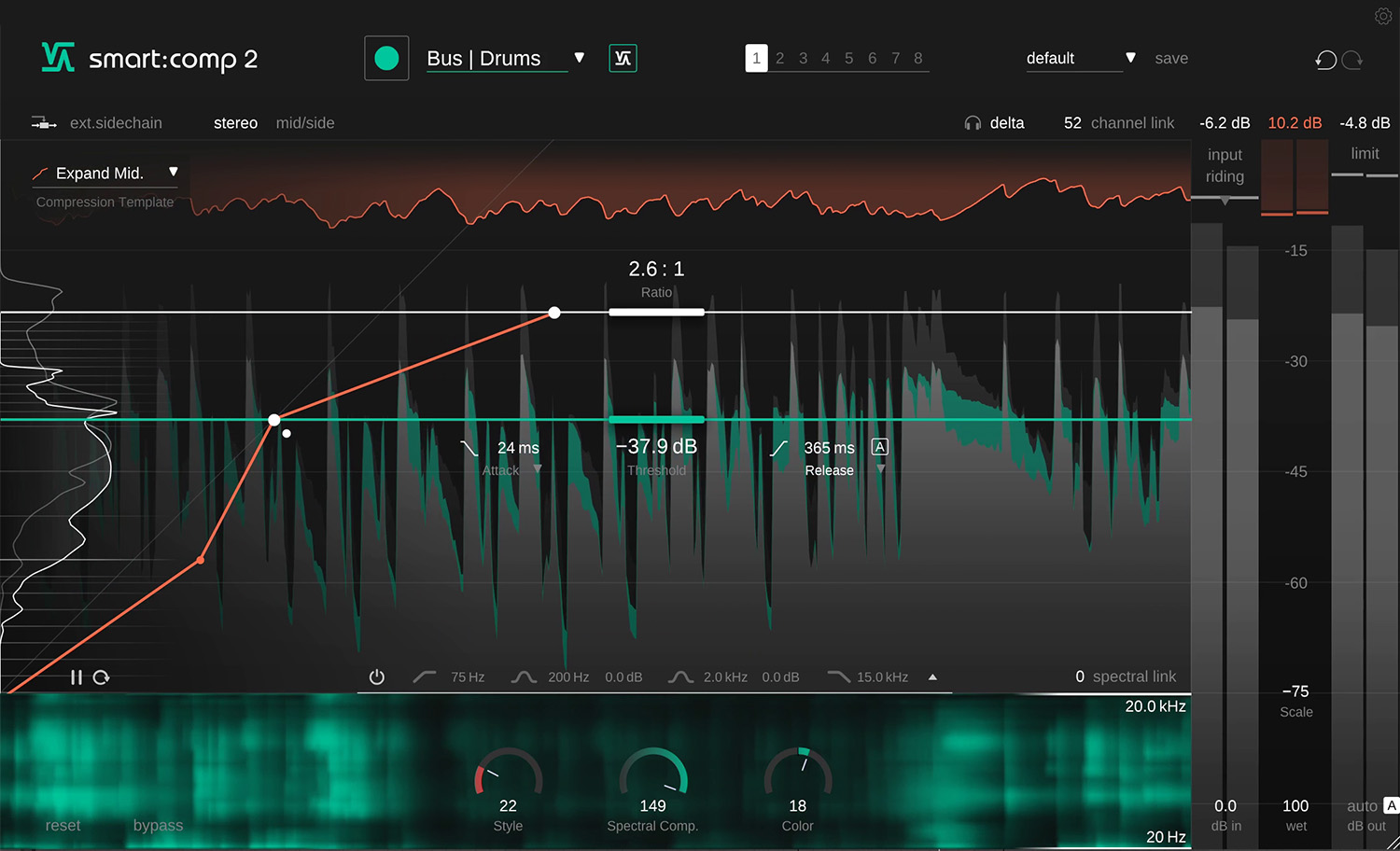
Task: Click the 10.2 dB gain reduction readout
Action: 1295,123
